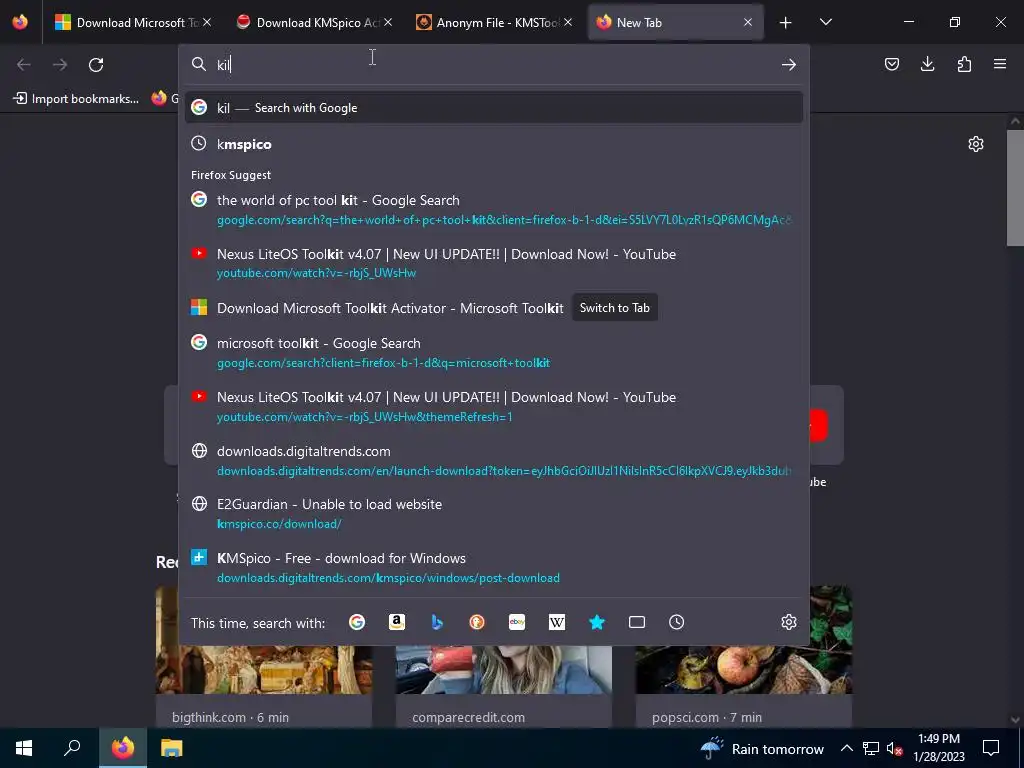Search history using clock icon

click(x=677, y=622)
